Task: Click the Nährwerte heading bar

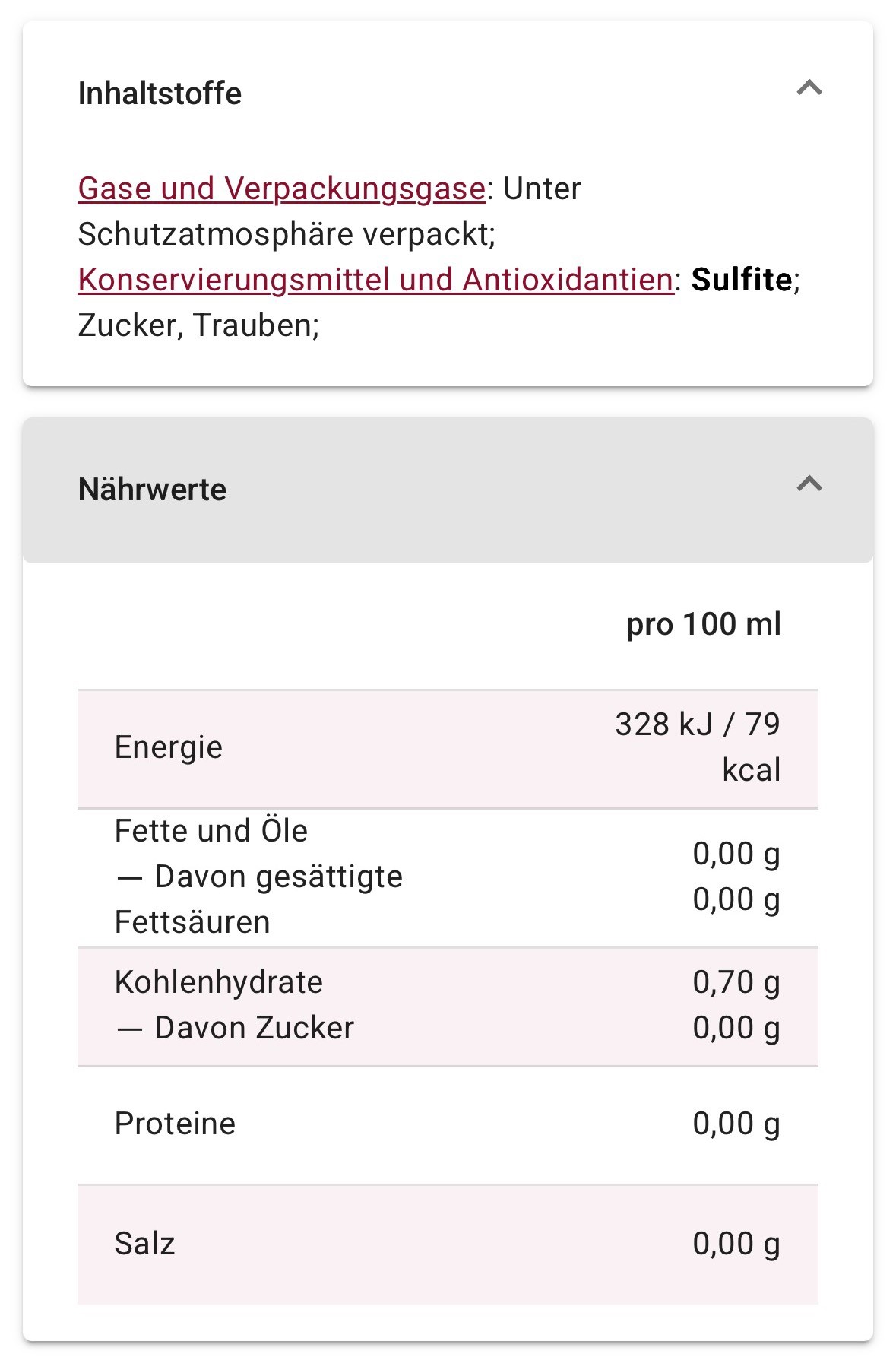Action: pyautogui.click(x=448, y=490)
